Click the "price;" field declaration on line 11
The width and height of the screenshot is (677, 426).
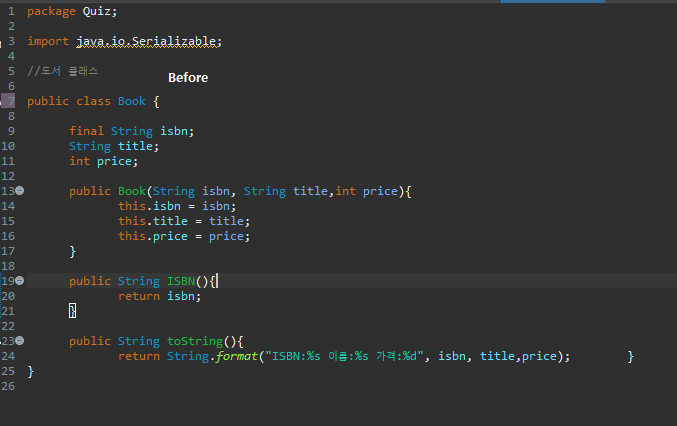(117, 161)
